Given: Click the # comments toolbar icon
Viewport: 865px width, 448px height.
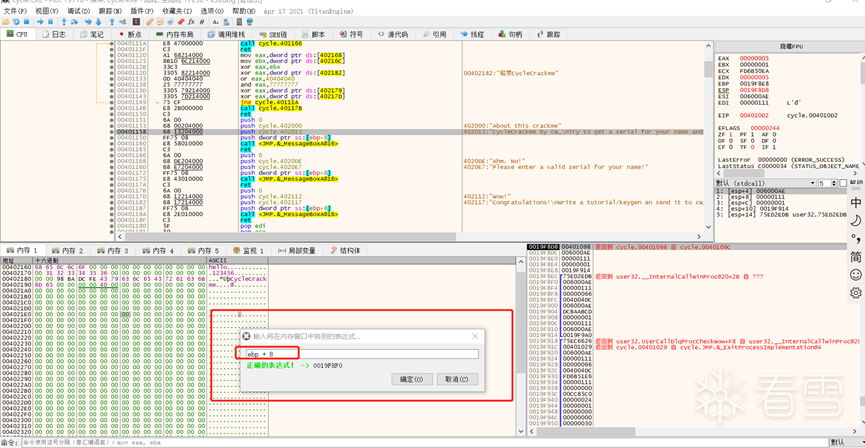Looking at the screenshot, I should click(201, 22).
